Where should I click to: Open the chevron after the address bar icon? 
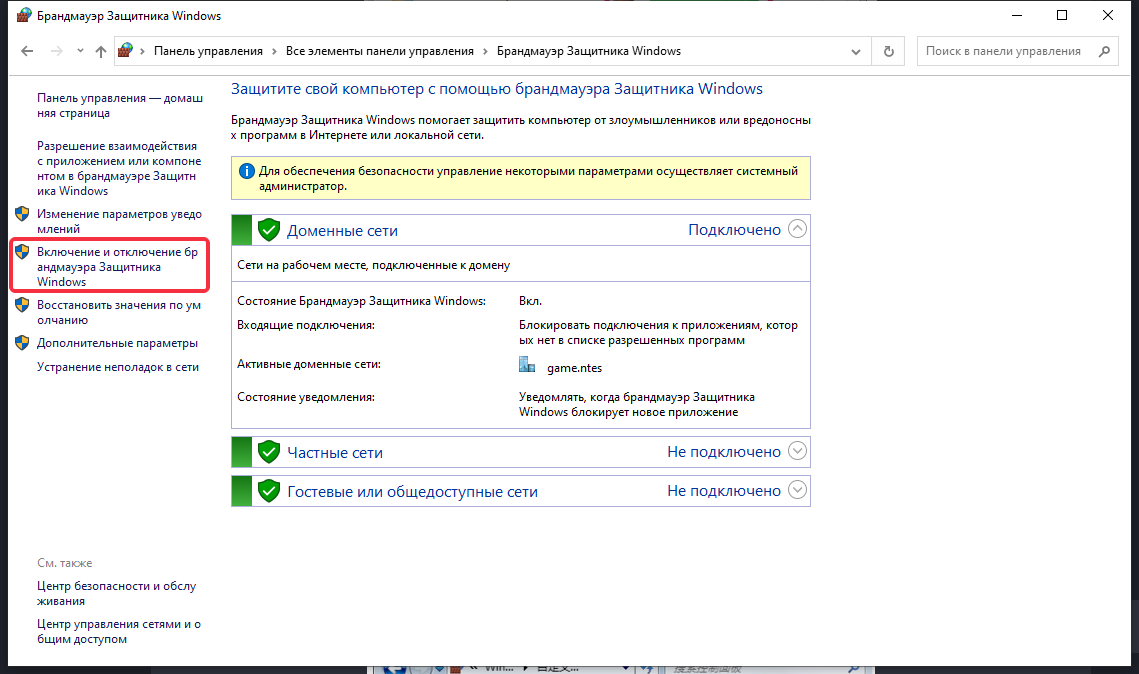[142, 51]
